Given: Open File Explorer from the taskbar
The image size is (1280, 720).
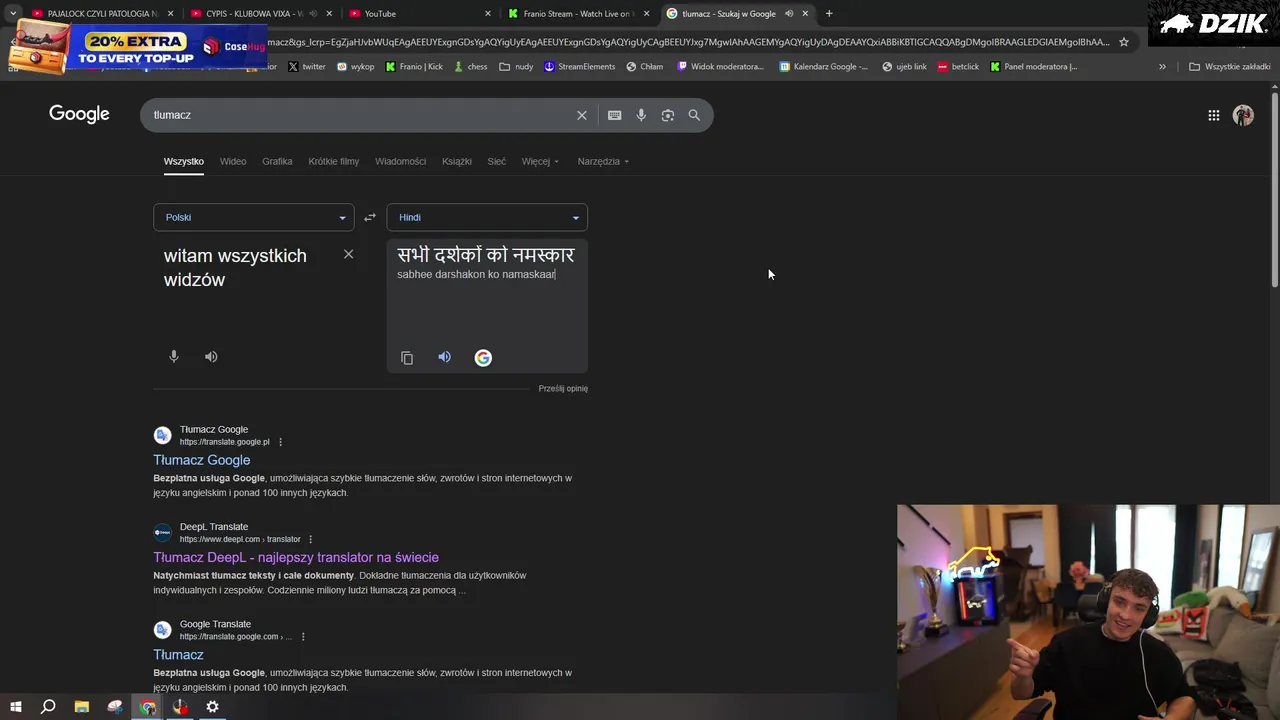Looking at the screenshot, I should coord(81,707).
